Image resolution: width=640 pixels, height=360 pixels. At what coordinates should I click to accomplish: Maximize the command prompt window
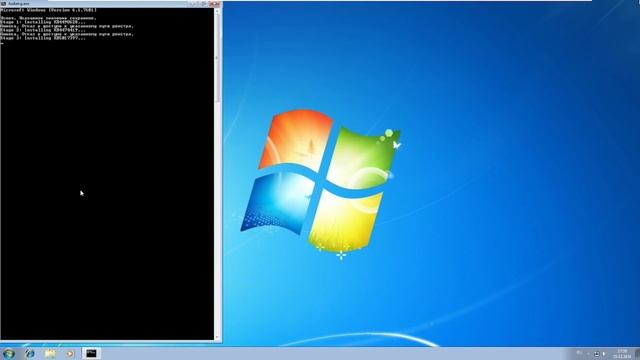204,4
